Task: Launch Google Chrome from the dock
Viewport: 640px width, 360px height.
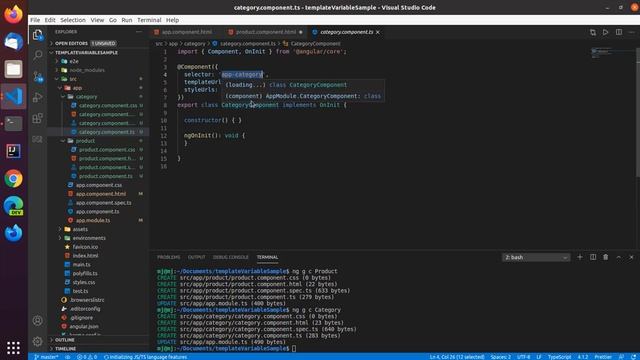Action: coord(13,178)
